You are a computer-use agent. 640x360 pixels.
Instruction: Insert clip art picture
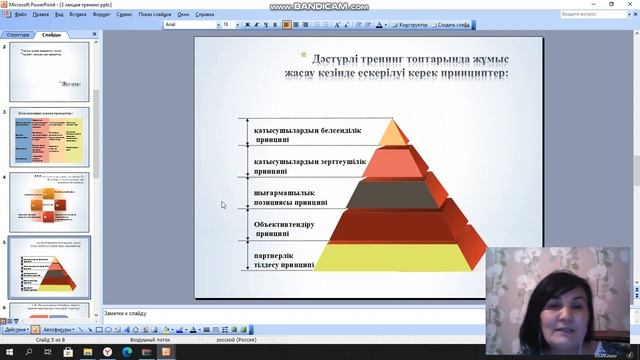[x=145, y=330]
